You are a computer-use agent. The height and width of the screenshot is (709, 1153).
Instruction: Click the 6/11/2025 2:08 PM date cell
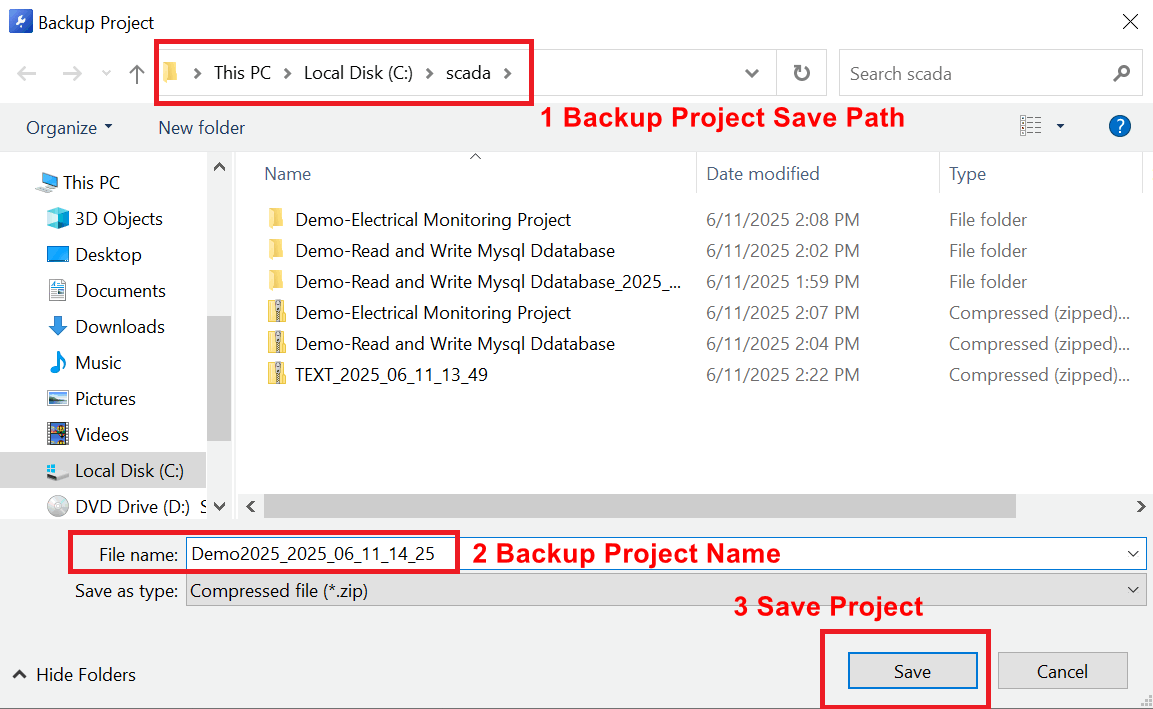(782, 219)
